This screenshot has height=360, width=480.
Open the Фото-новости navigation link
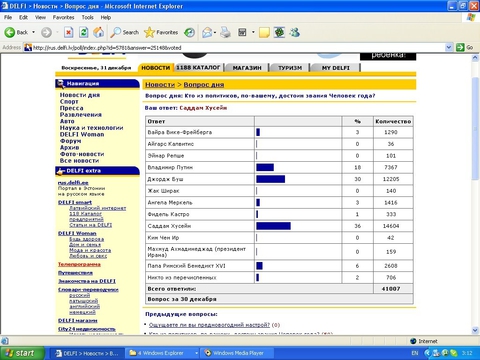tap(82, 154)
